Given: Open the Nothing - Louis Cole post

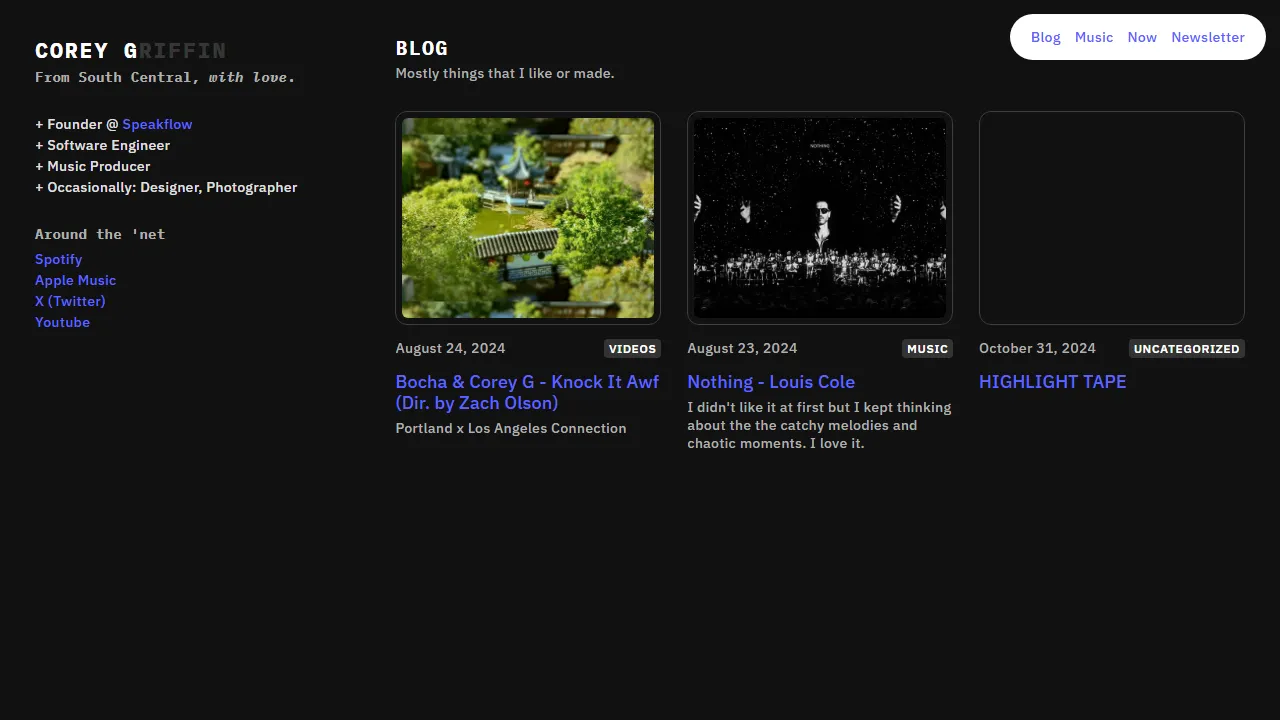Looking at the screenshot, I should tap(771, 382).
